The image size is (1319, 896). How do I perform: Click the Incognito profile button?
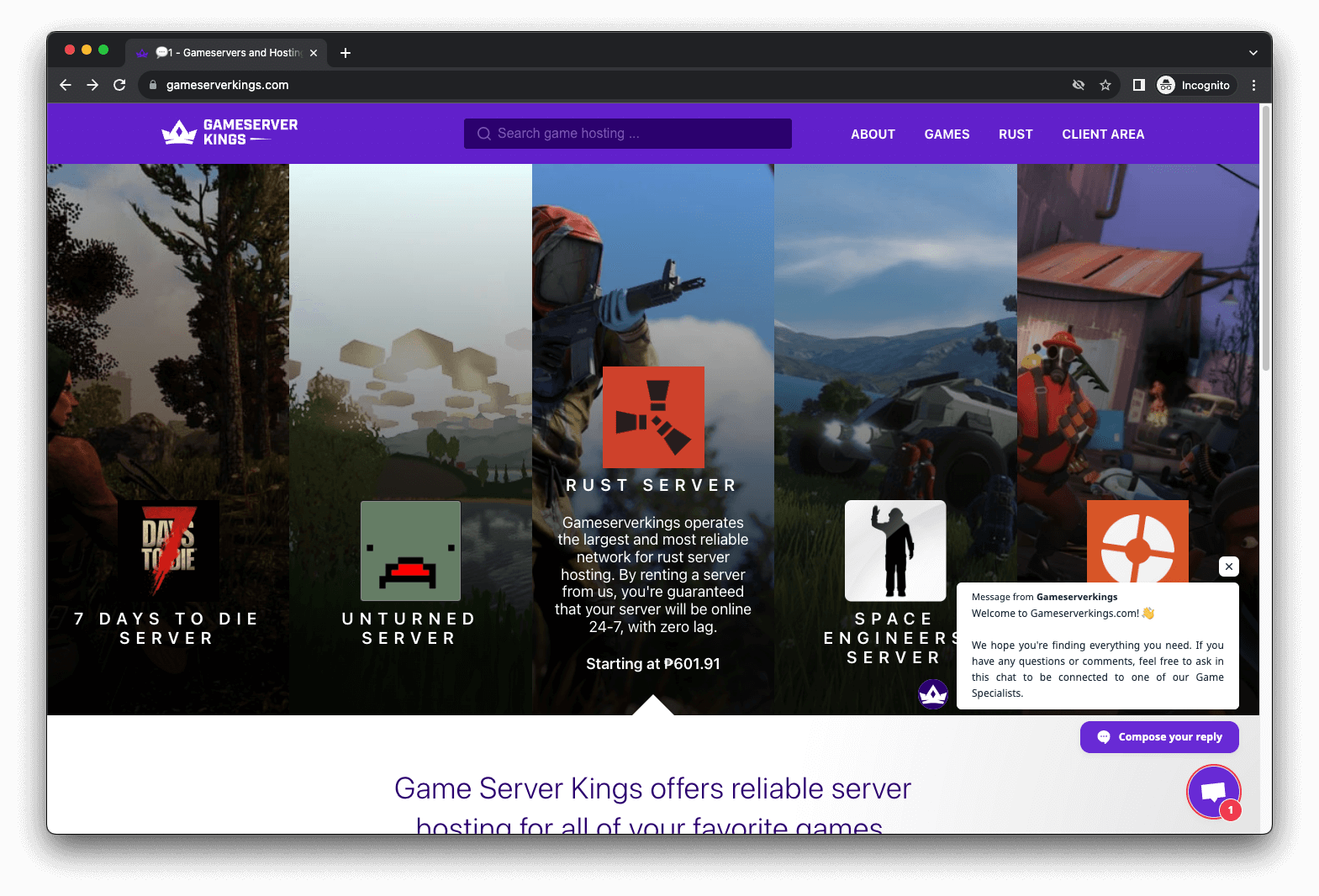1194,85
